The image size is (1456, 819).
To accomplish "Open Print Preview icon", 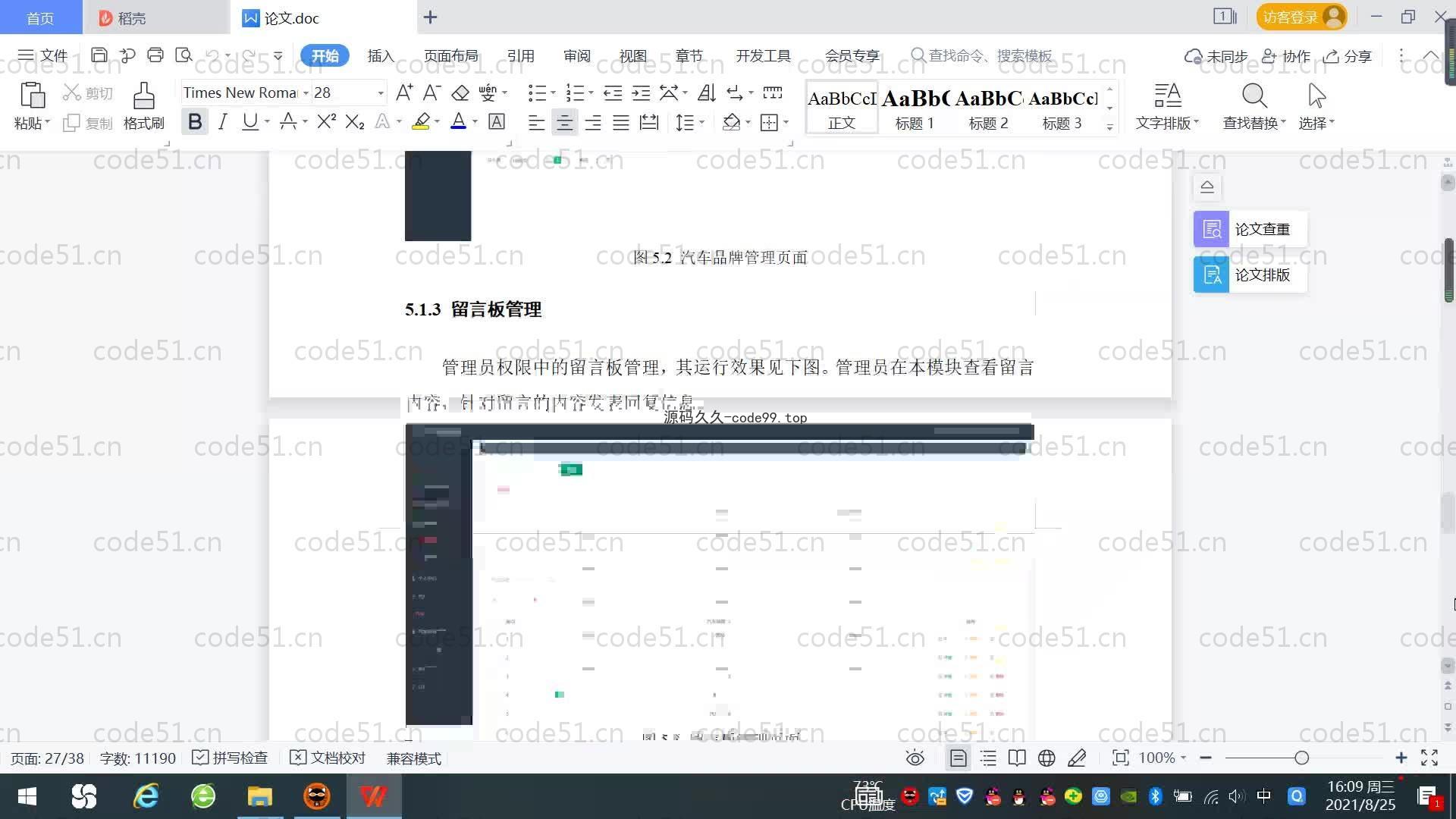I will tap(184, 55).
